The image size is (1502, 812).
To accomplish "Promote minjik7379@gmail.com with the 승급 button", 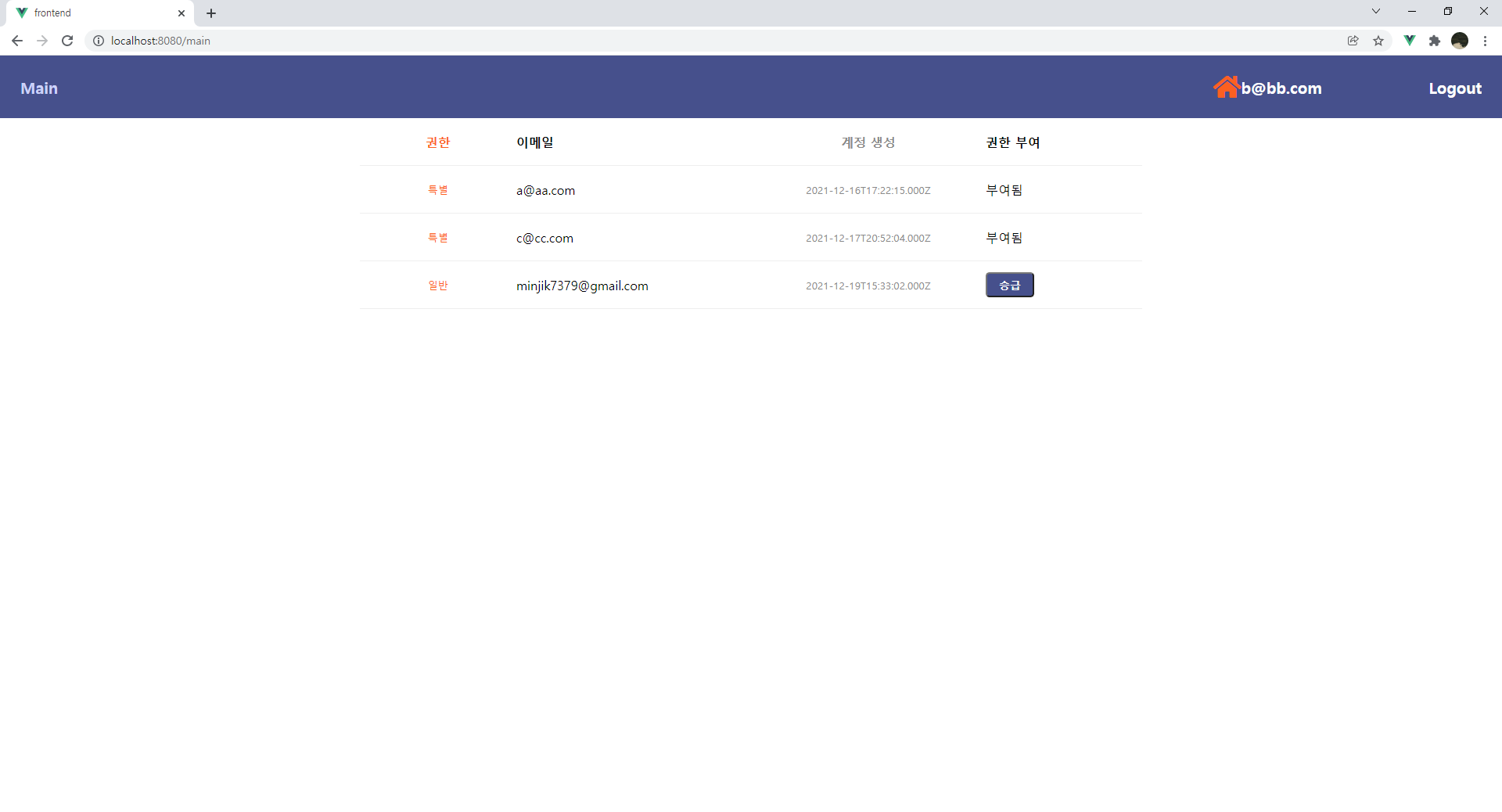I will (x=1009, y=285).
